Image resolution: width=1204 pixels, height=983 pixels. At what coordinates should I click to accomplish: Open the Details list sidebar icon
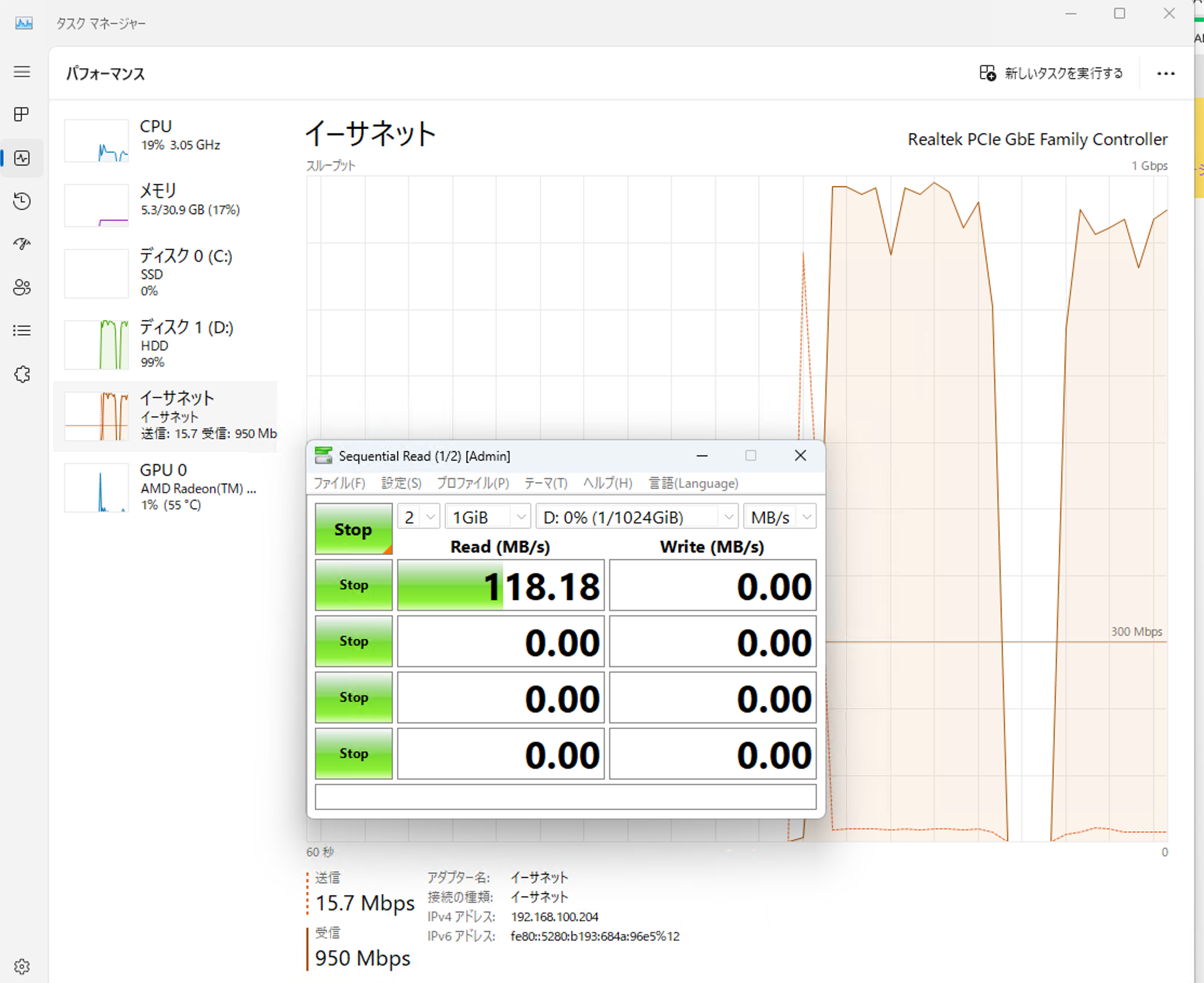(22, 331)
